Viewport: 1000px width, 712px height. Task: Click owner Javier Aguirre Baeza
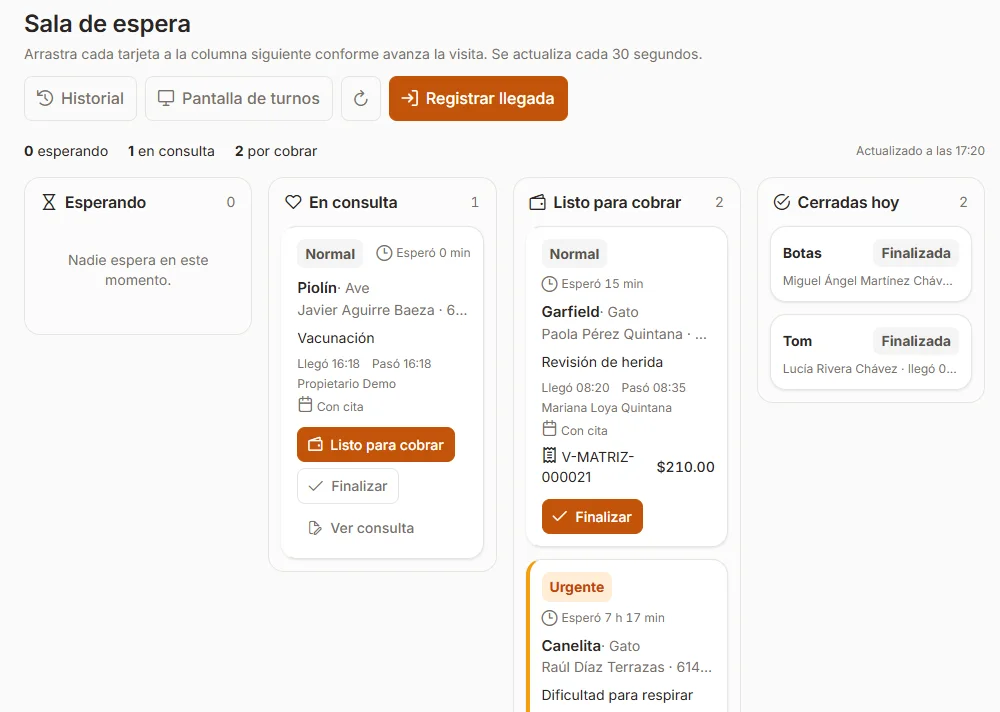[365, 310]
